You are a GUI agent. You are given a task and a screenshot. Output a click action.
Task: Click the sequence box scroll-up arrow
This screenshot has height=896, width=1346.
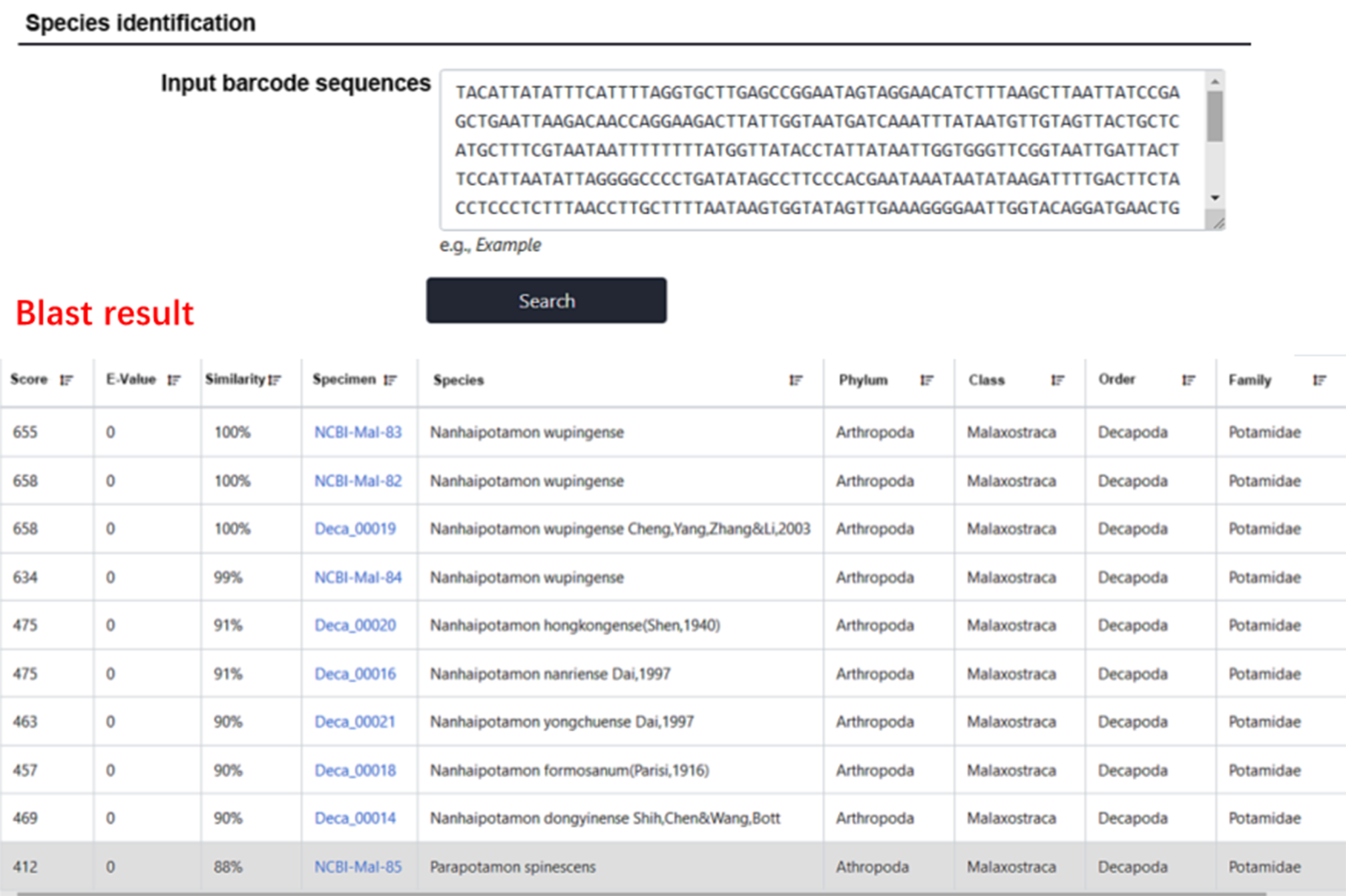[1215, 81]
